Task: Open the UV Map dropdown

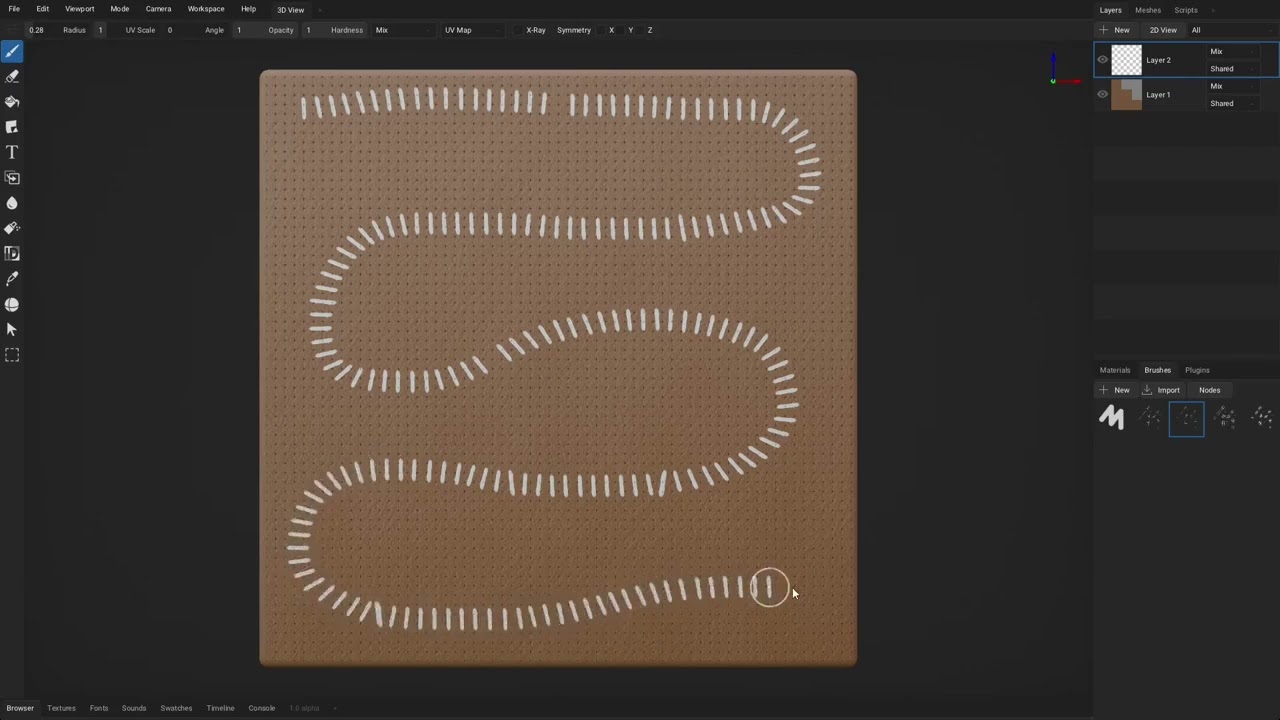Action: click(x=472, y=30)
